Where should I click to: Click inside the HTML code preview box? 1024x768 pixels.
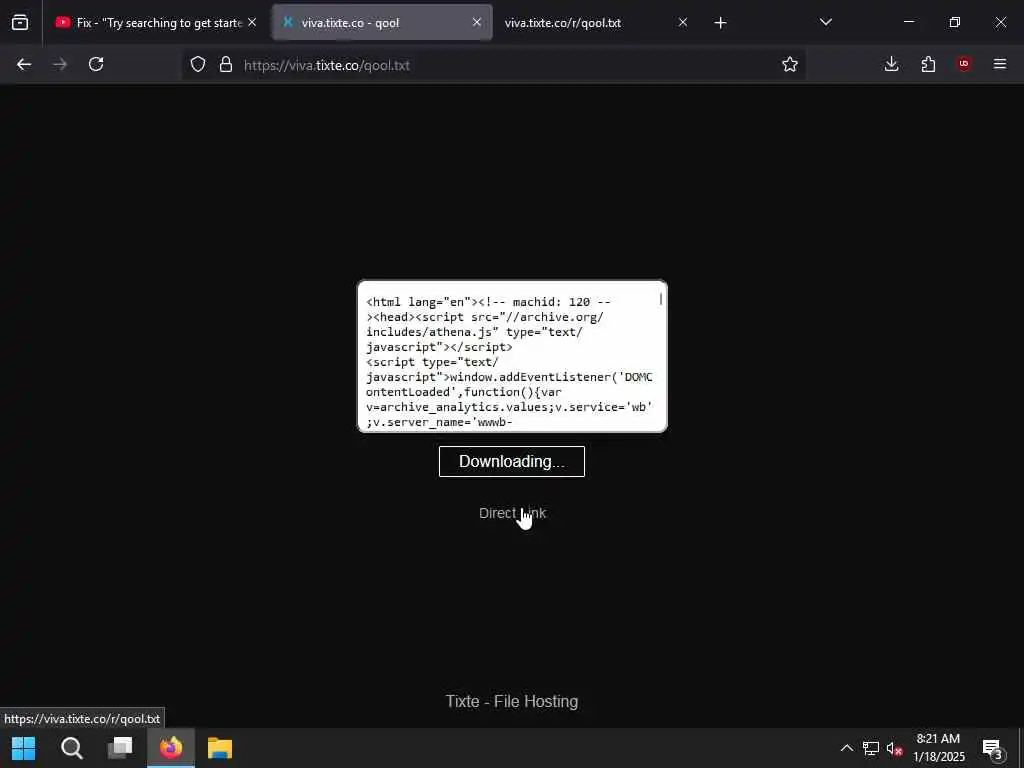coord(512,357)
